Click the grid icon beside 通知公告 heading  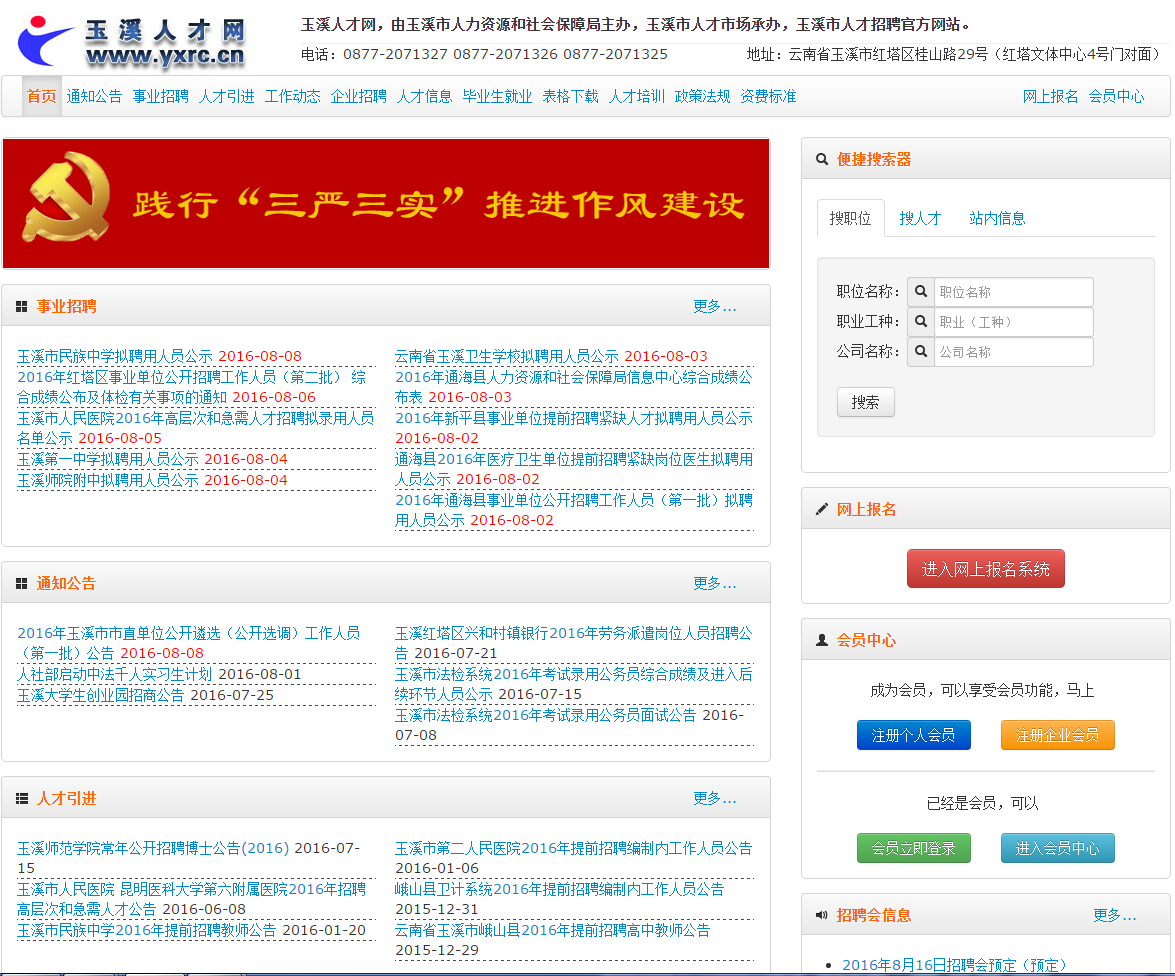[22, 583]
